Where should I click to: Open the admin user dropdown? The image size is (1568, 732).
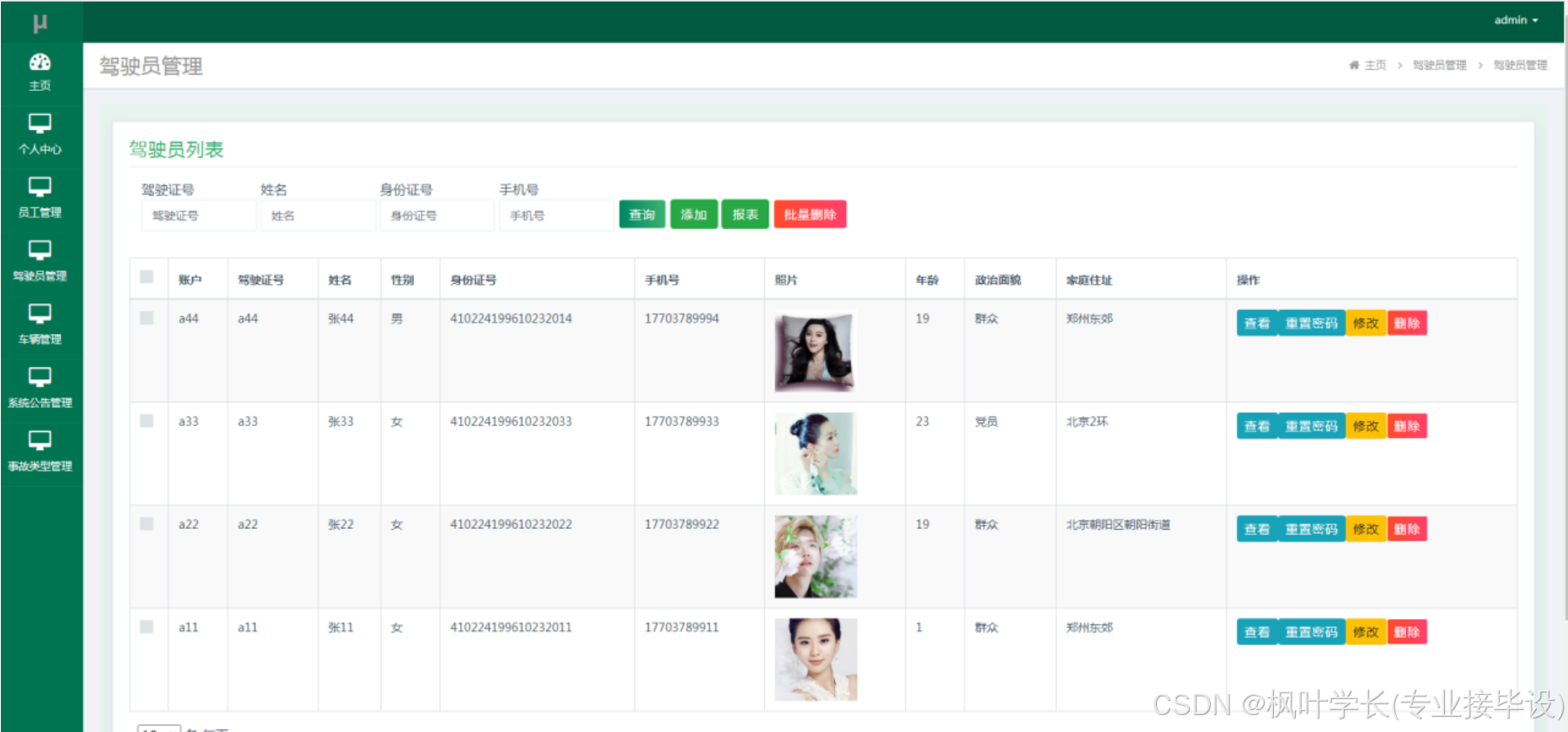[x=1516, y=20]
